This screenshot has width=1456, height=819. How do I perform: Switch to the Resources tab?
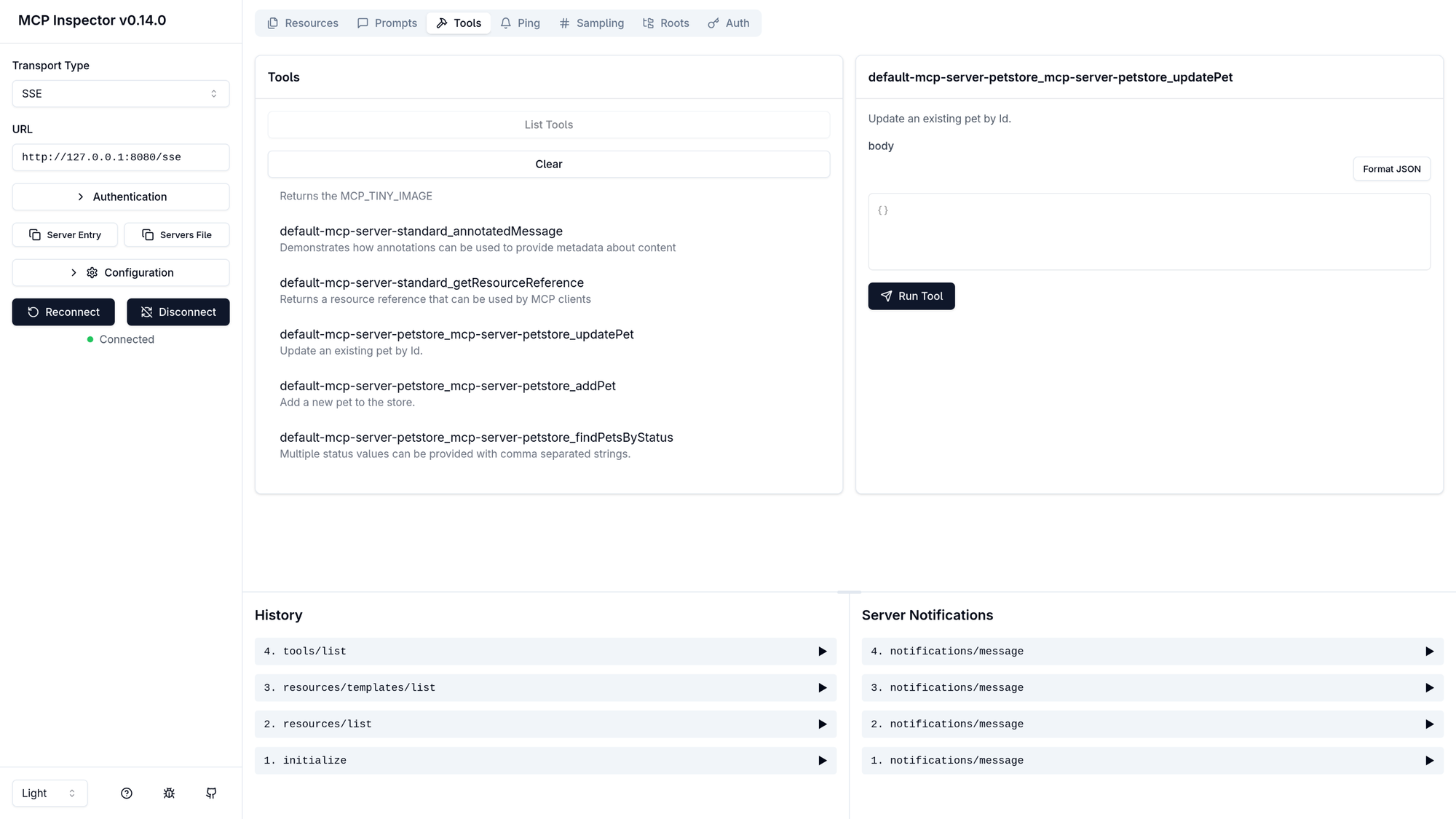[x=303, y=23]
